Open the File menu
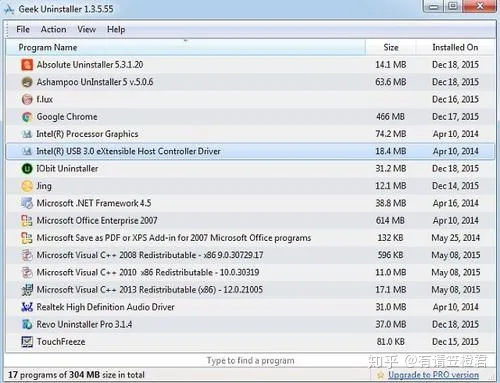500x383 pixels. [23, 29]
